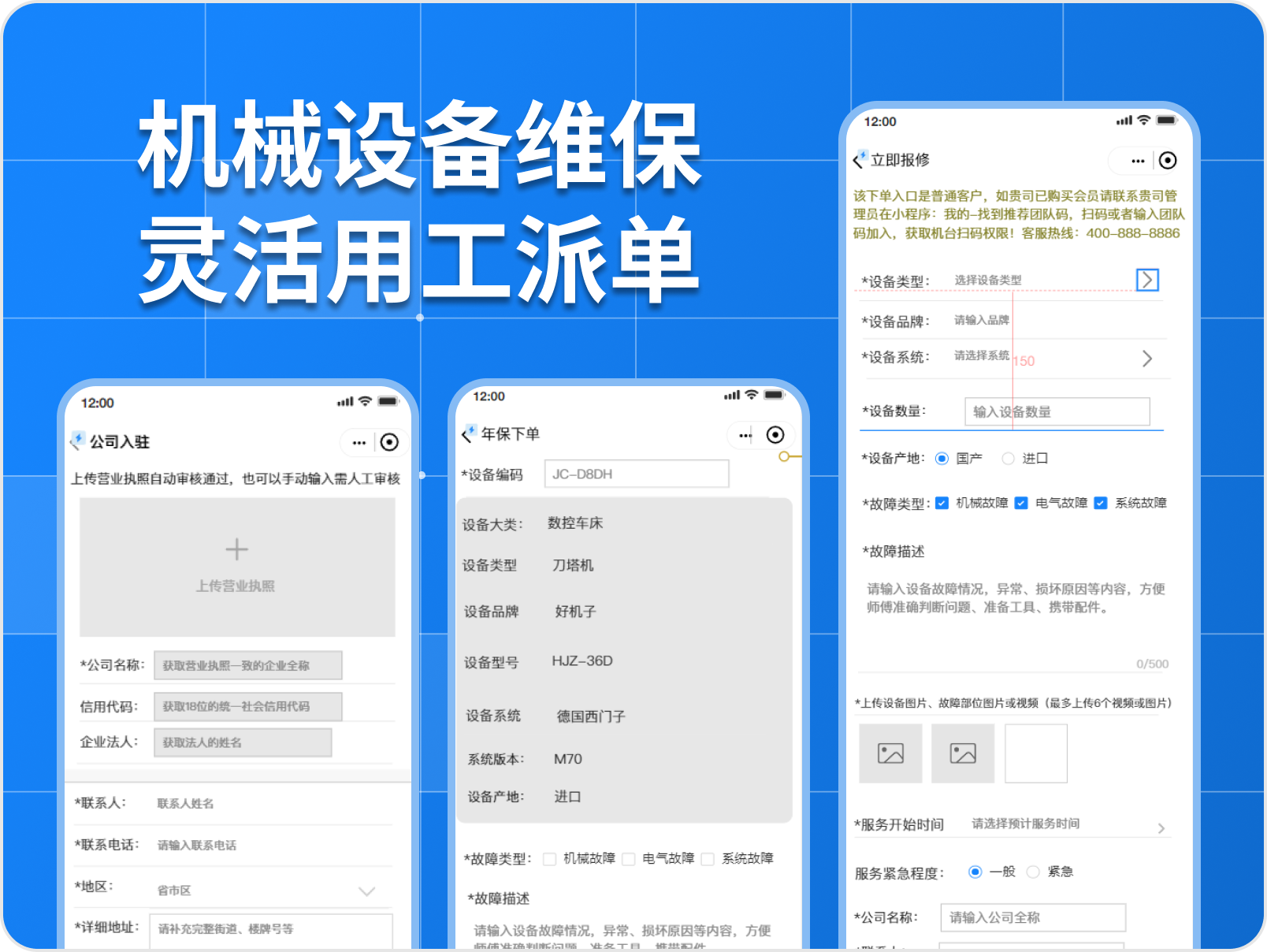This screenshot has height=952, width=1267.
Task: Tap back arrow on 公司入驻 screen
Action: (76, 441)
